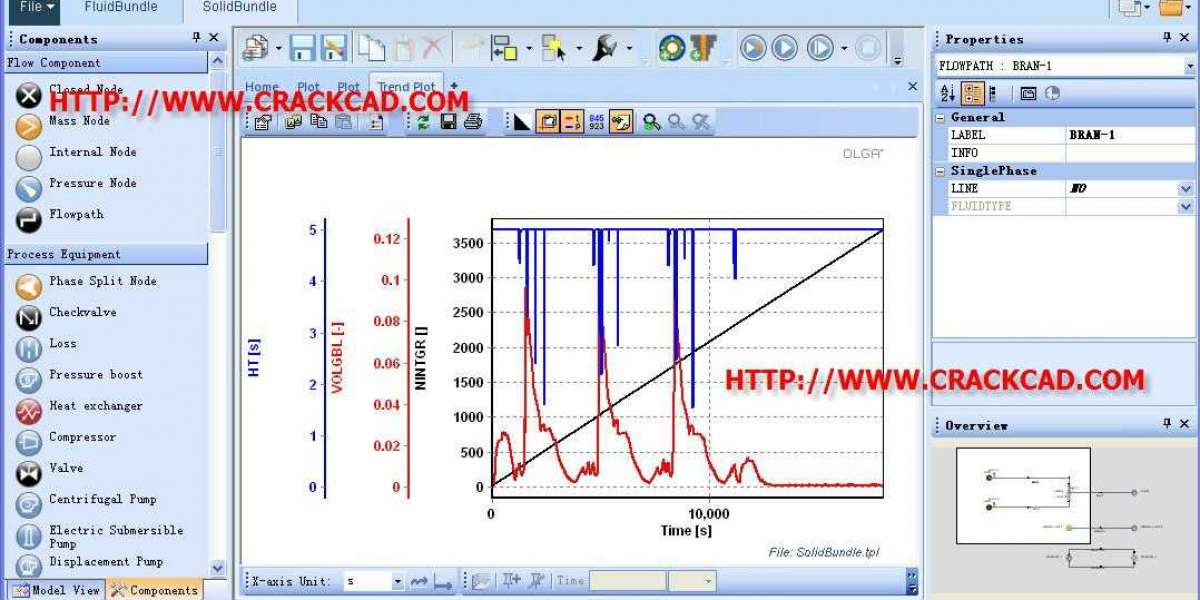Image resolution: width=1200 pixels, height=600 pixels.
Task: Click the Save As icon in main toolbar
Action: (x=334, y=48)
